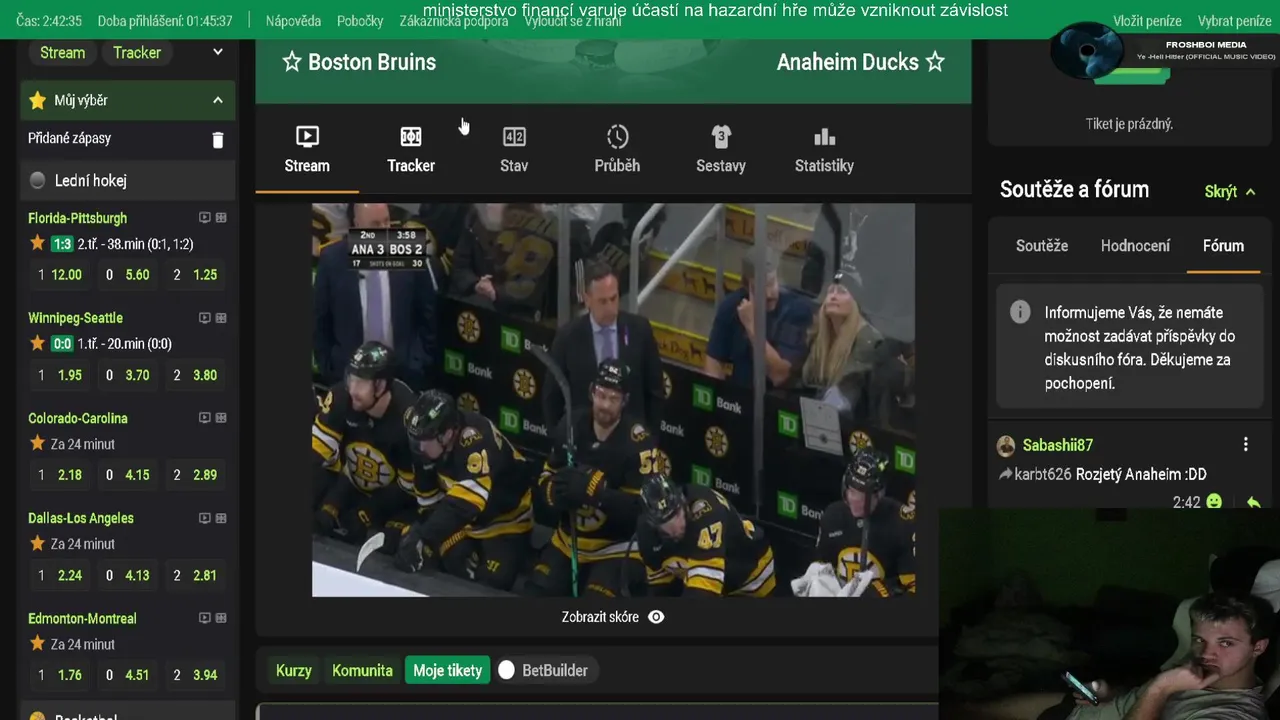Image resolution: width=1280 pixels, height=720 pixels.
Task: Open stream icon for Winnipeg-Seattle
Action: pyautogui.click(x=205, y=318)
